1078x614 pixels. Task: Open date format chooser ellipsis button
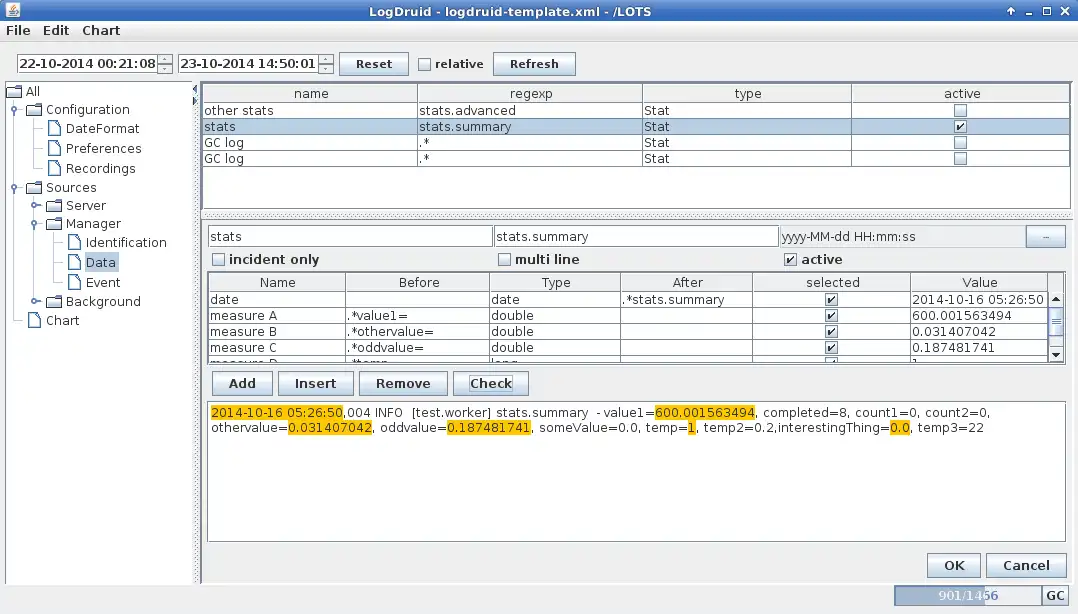coord(1045,237)
